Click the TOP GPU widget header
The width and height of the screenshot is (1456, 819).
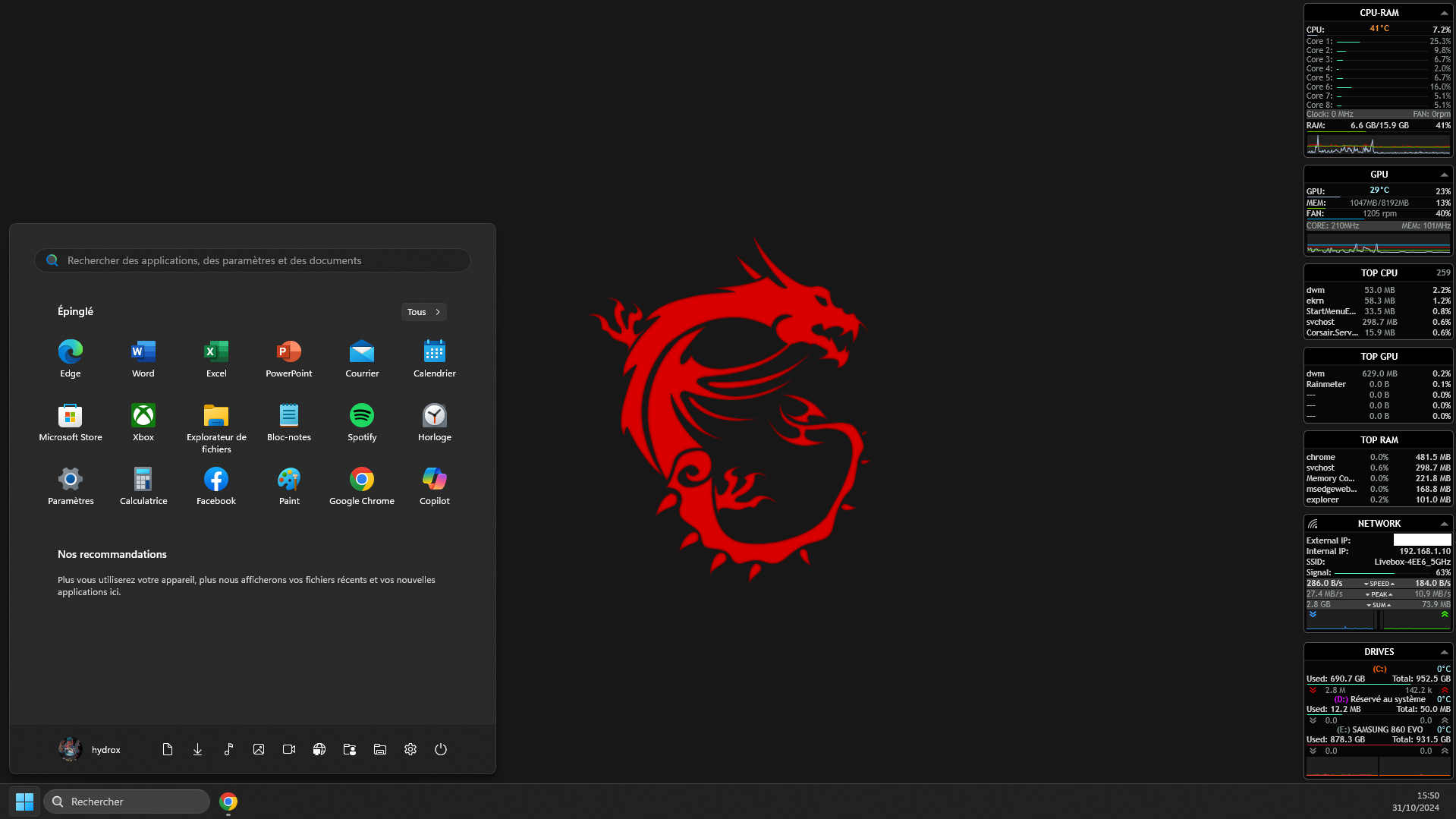pyautogui.click(x=1379, y=357)
